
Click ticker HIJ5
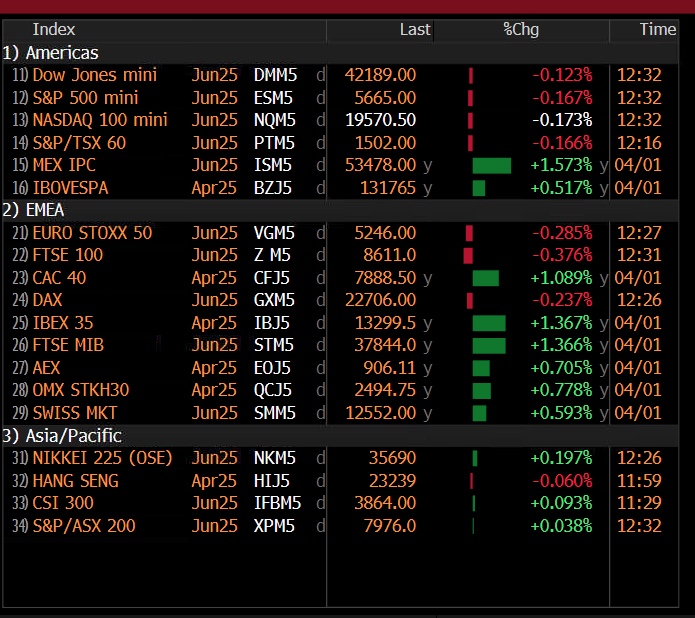coord(271,481)
